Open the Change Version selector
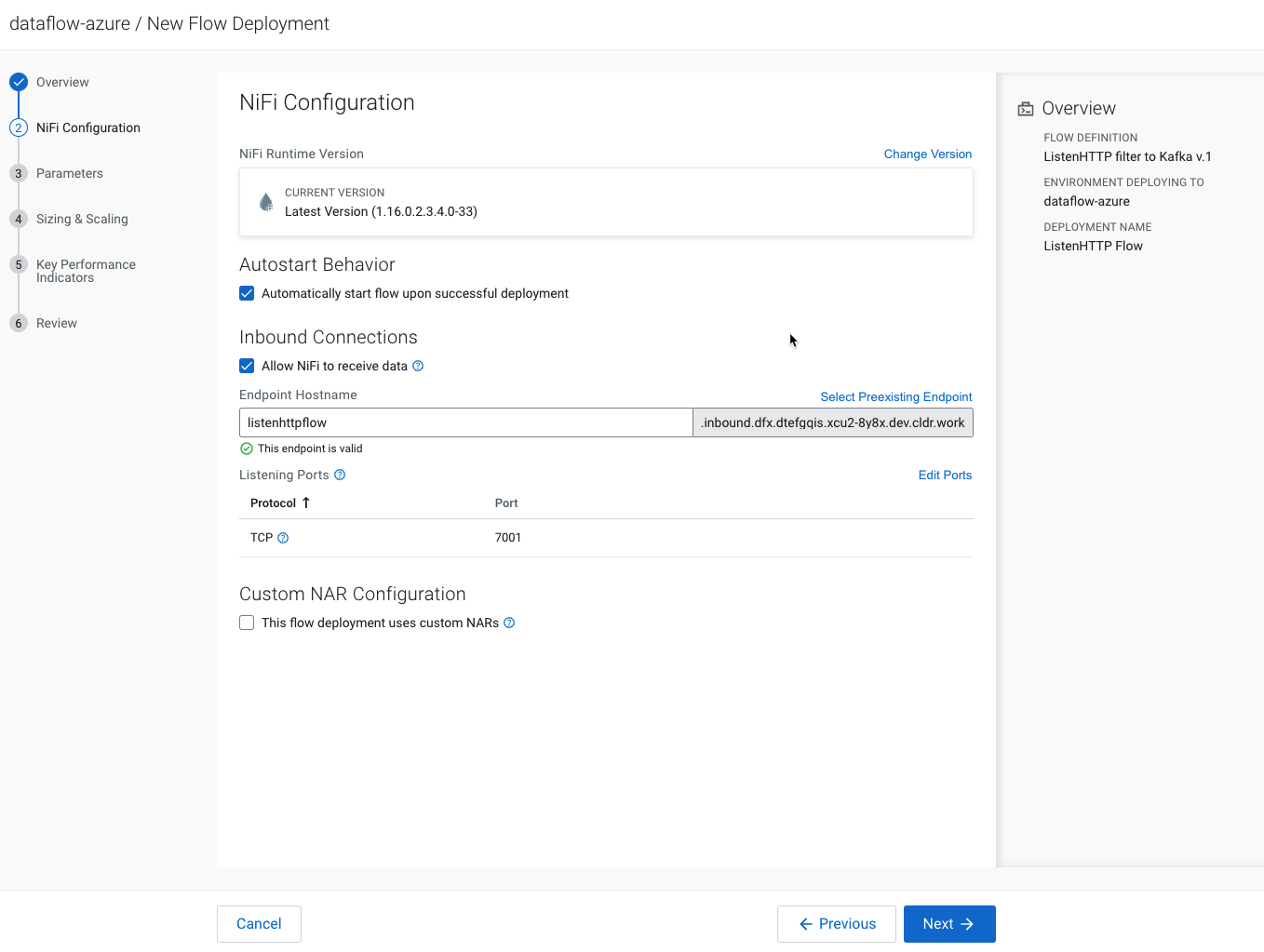Viewport: 1264px width, 952px height. (927, 154)
